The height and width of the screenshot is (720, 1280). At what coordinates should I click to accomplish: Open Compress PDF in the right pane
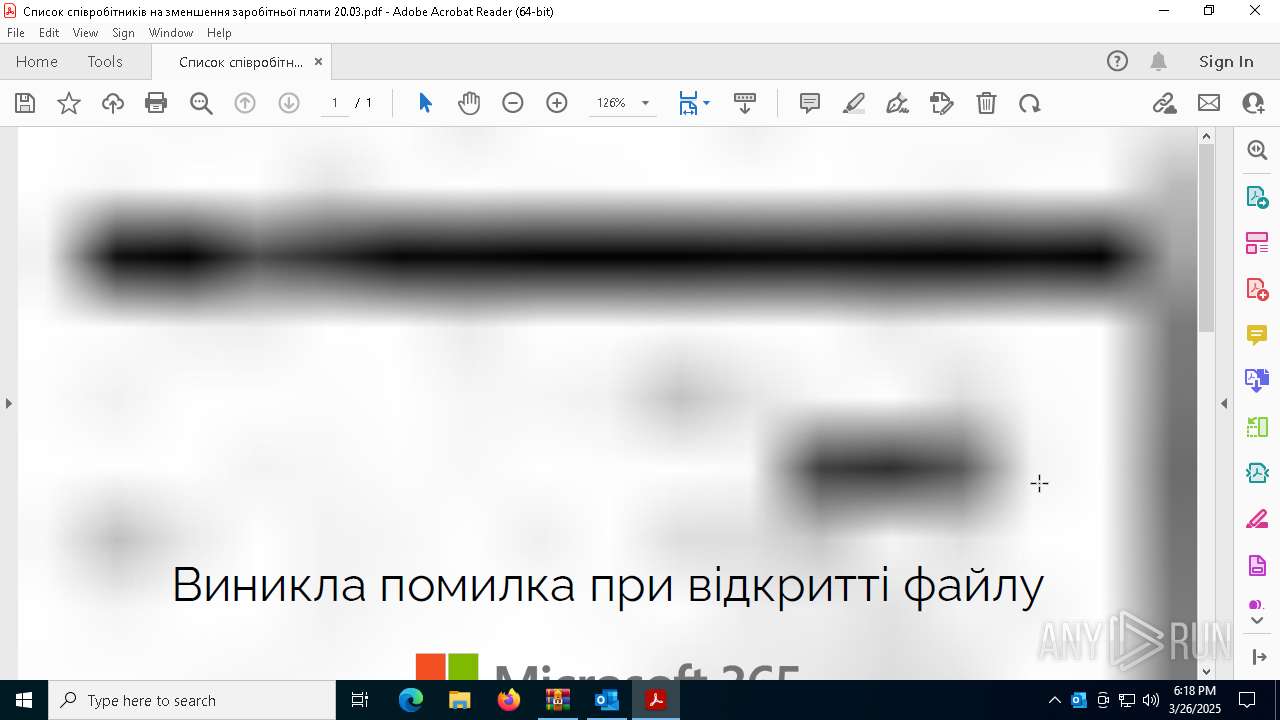1257,473
